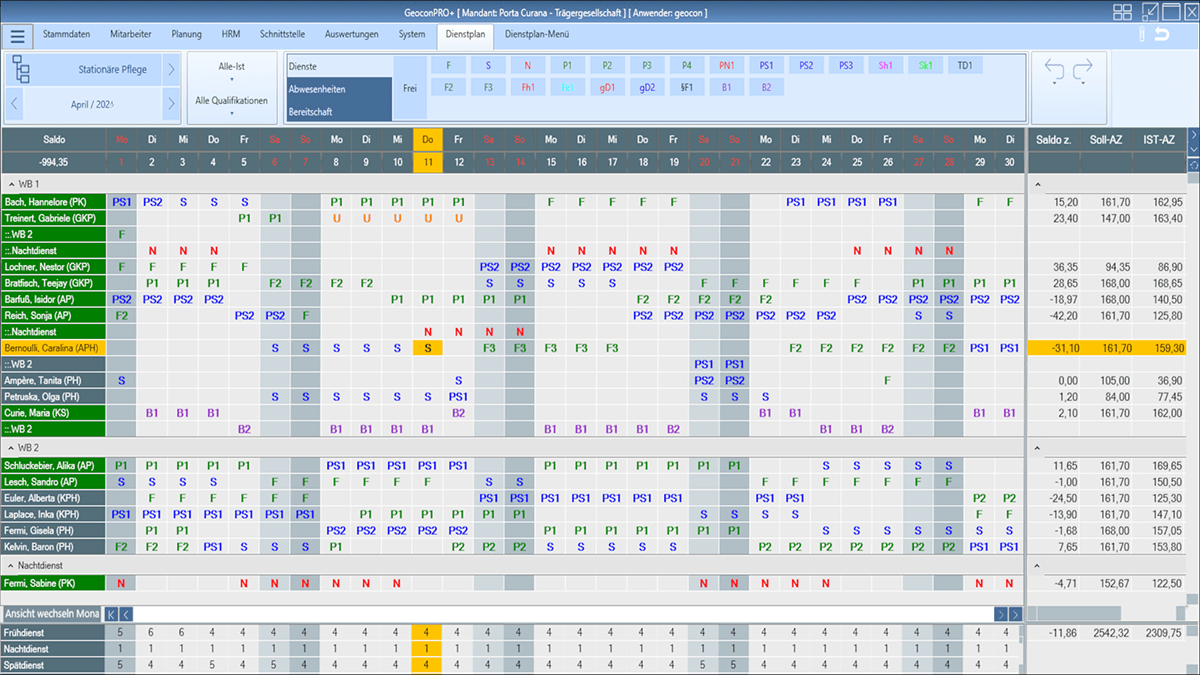Open the Dienstplan-Menü tab
The image size is (1200, 675).
[537, 34]
